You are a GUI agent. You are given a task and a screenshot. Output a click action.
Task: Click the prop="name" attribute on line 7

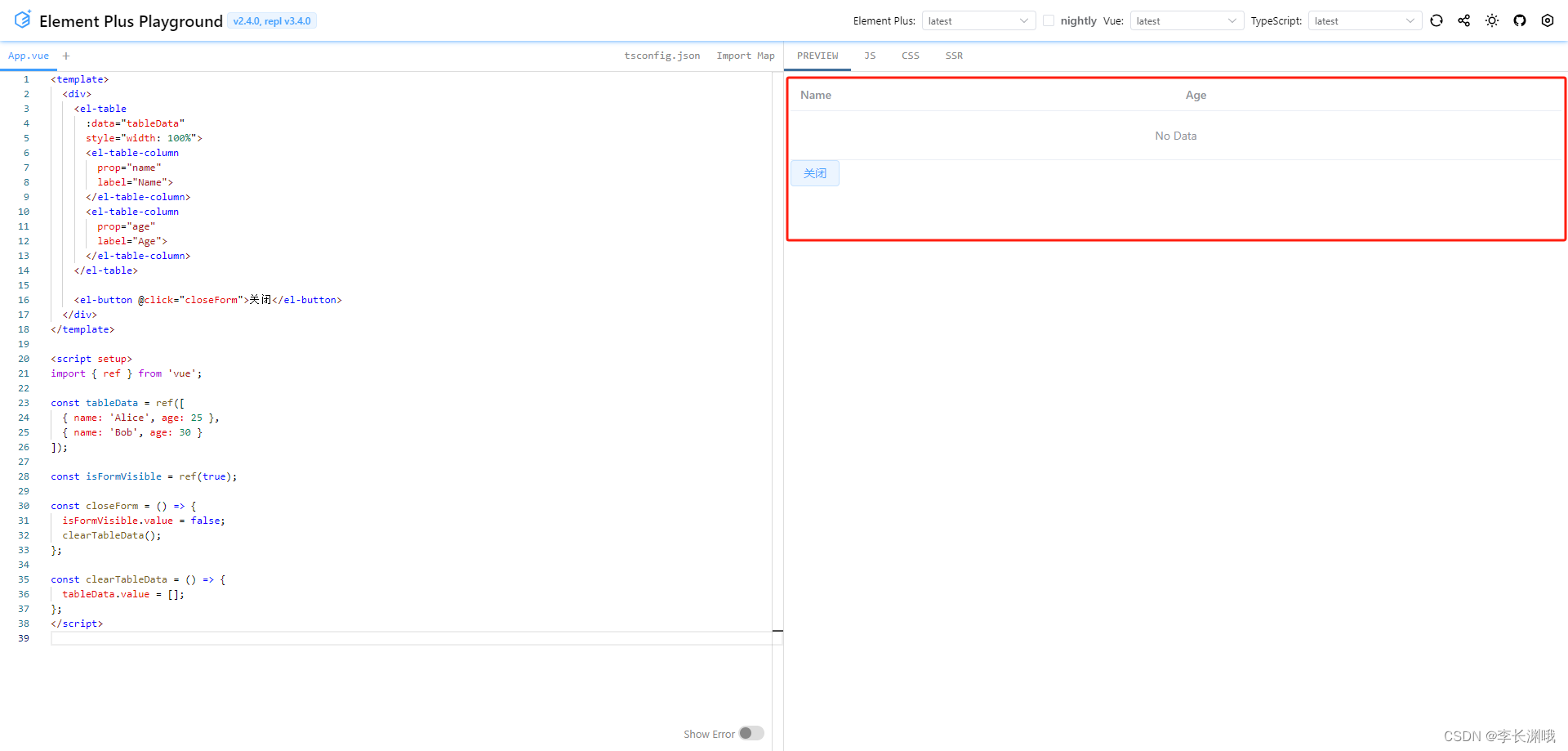click(x=129, y=168)
